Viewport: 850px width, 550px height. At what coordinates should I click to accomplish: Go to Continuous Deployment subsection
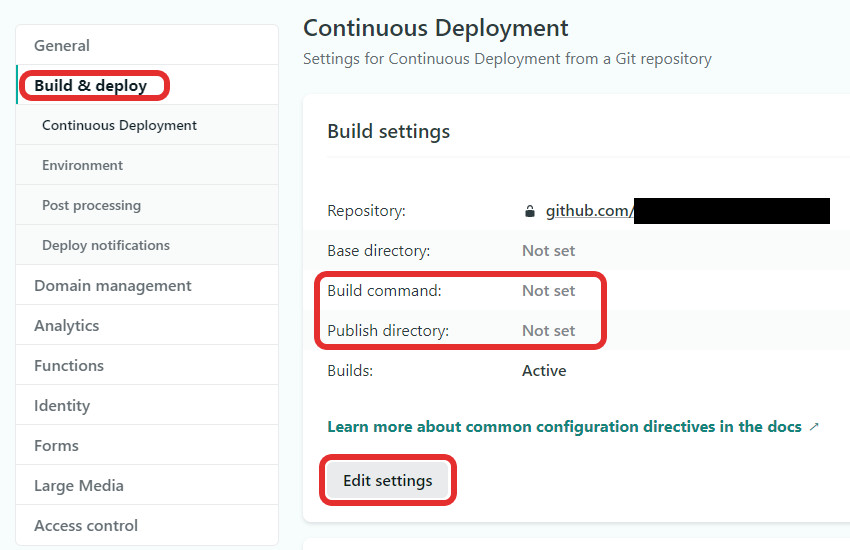[119, 126]
